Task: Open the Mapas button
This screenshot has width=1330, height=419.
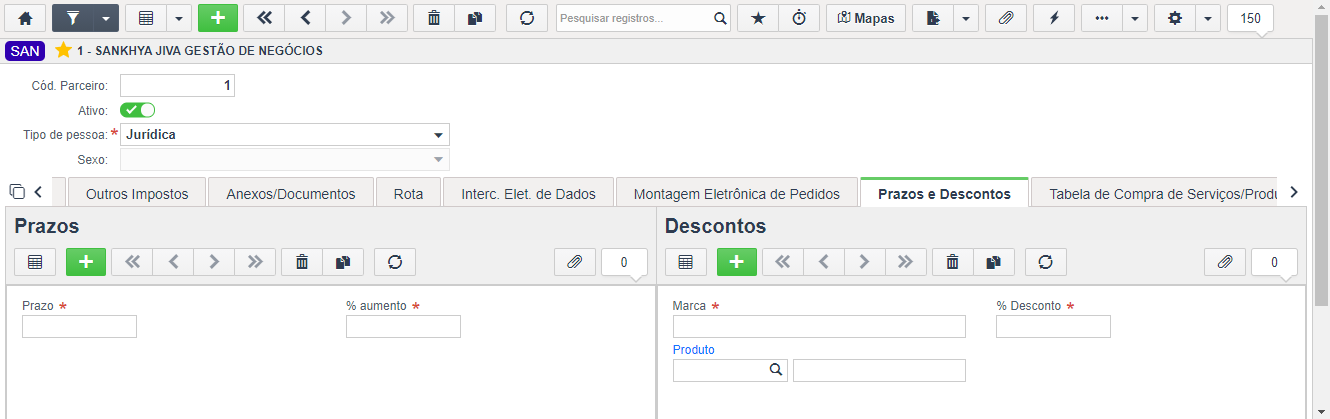Action: 866,18
